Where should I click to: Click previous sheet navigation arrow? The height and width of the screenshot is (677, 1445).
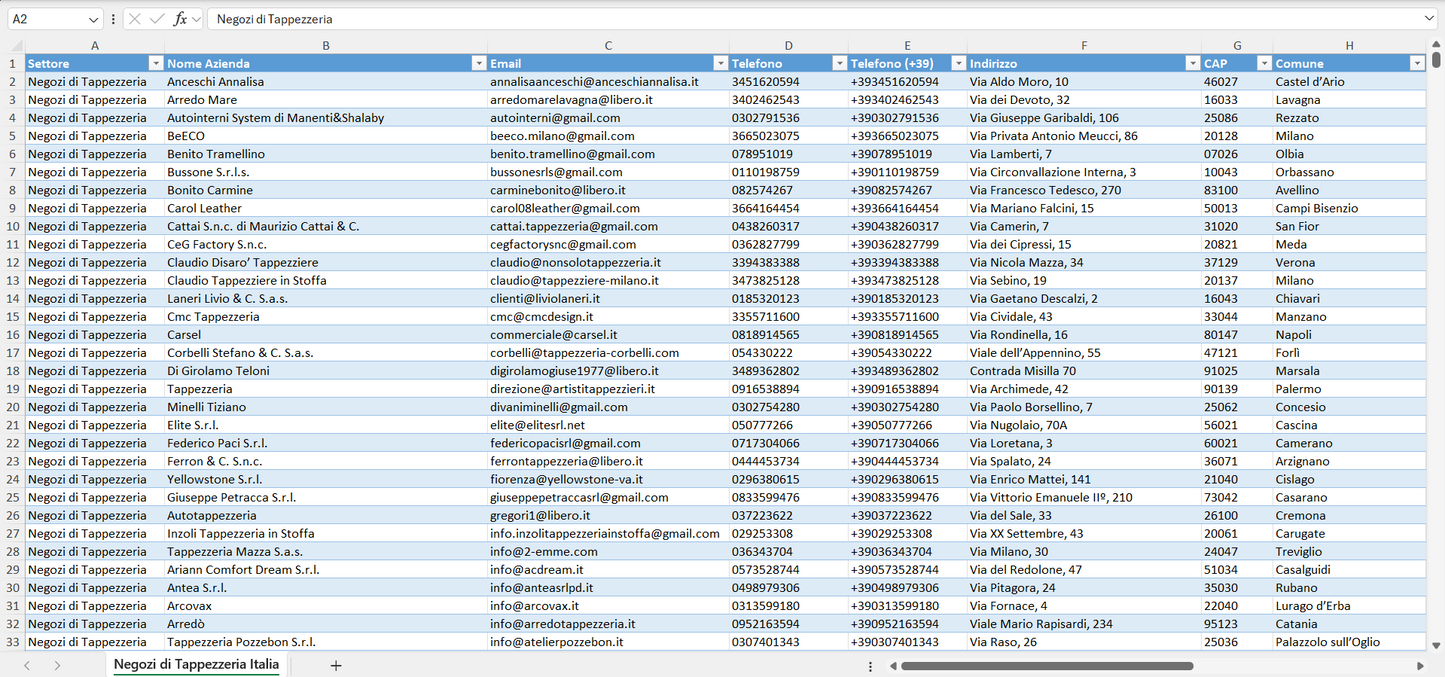27,665
